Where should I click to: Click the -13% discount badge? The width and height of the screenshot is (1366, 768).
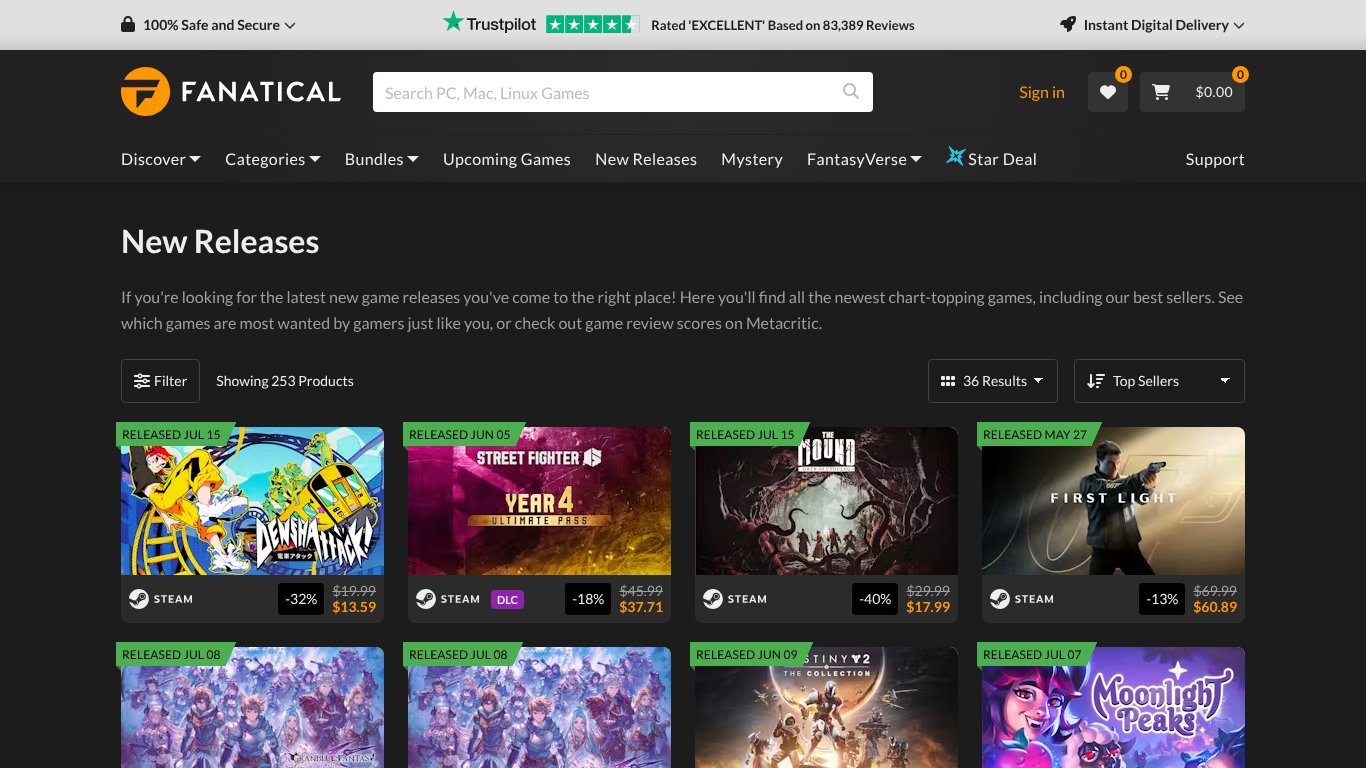1163,599
